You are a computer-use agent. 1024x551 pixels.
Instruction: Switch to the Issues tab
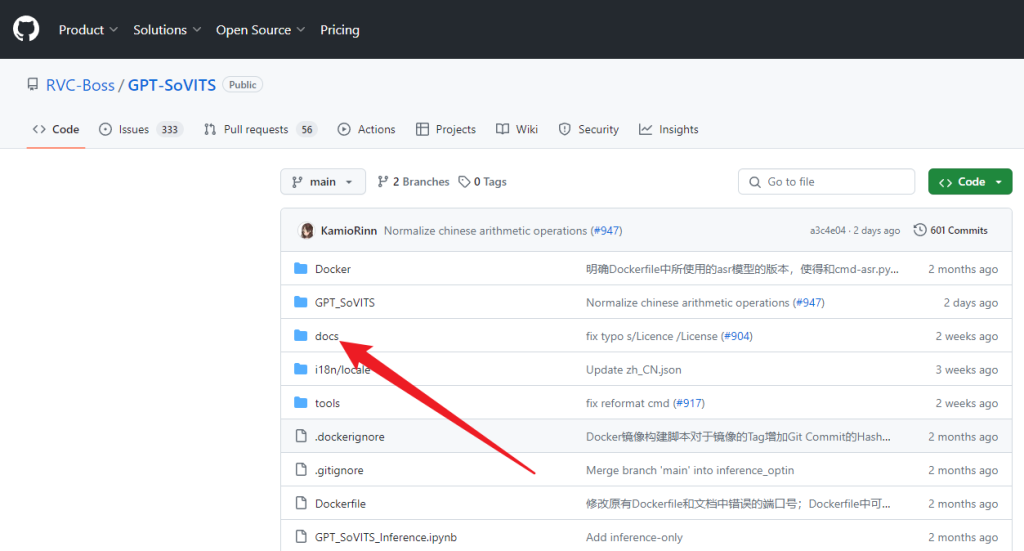click(133, 129)
